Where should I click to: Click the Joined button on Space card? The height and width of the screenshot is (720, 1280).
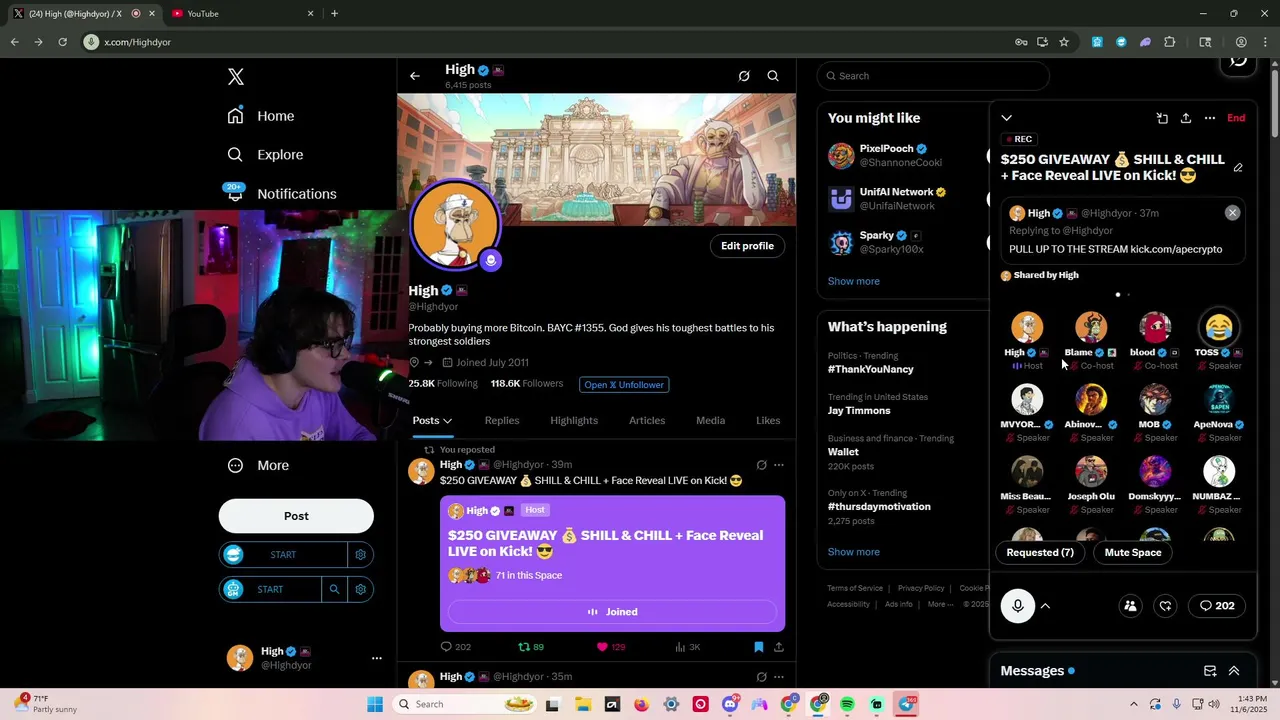point(612,612)
